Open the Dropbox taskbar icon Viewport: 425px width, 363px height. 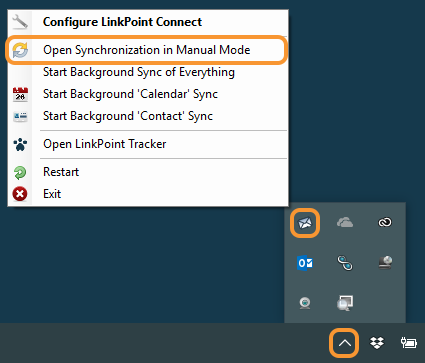377,343
